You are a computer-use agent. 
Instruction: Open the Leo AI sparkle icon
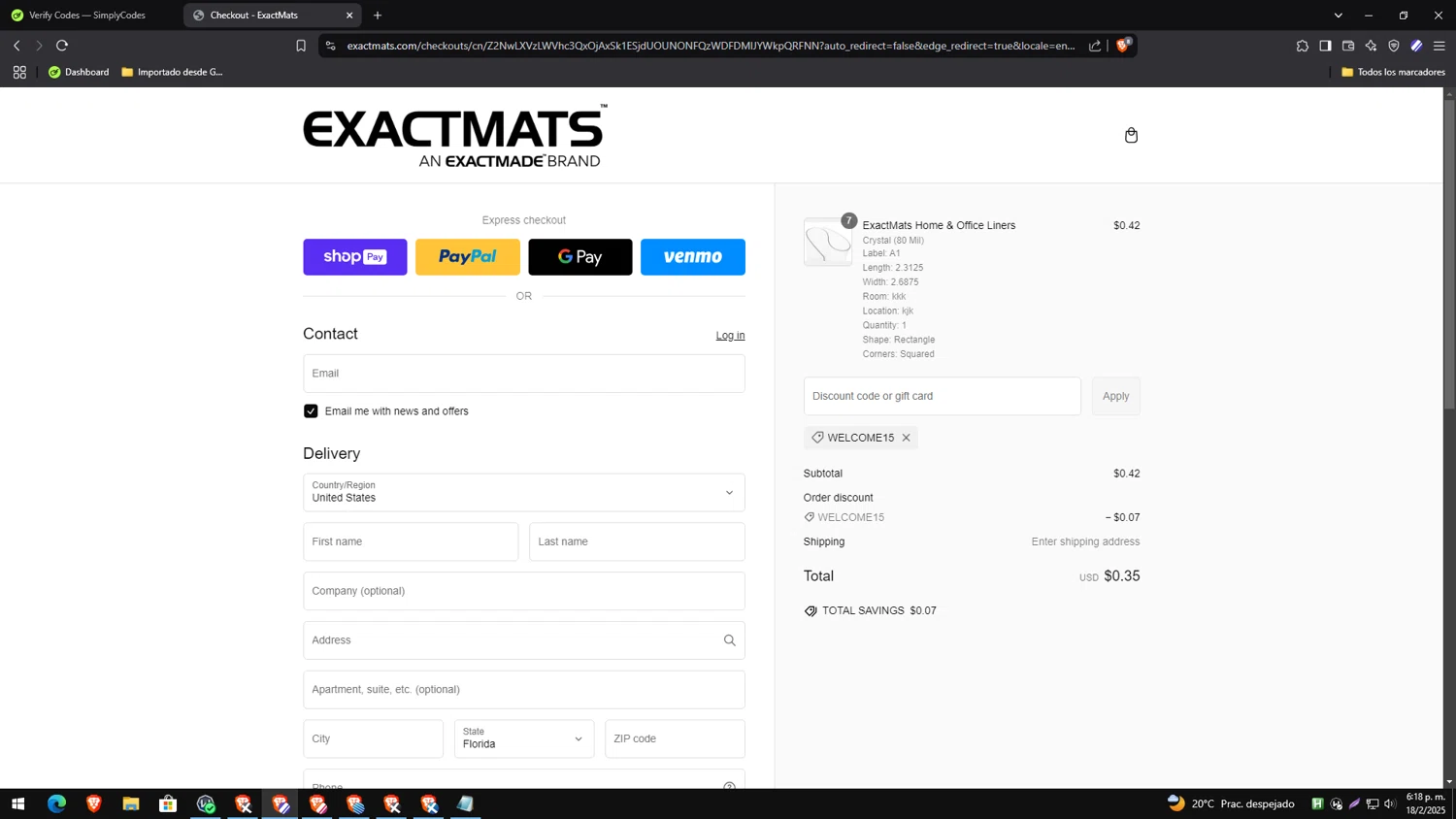pyautogui.click(x=1371, y=46)
